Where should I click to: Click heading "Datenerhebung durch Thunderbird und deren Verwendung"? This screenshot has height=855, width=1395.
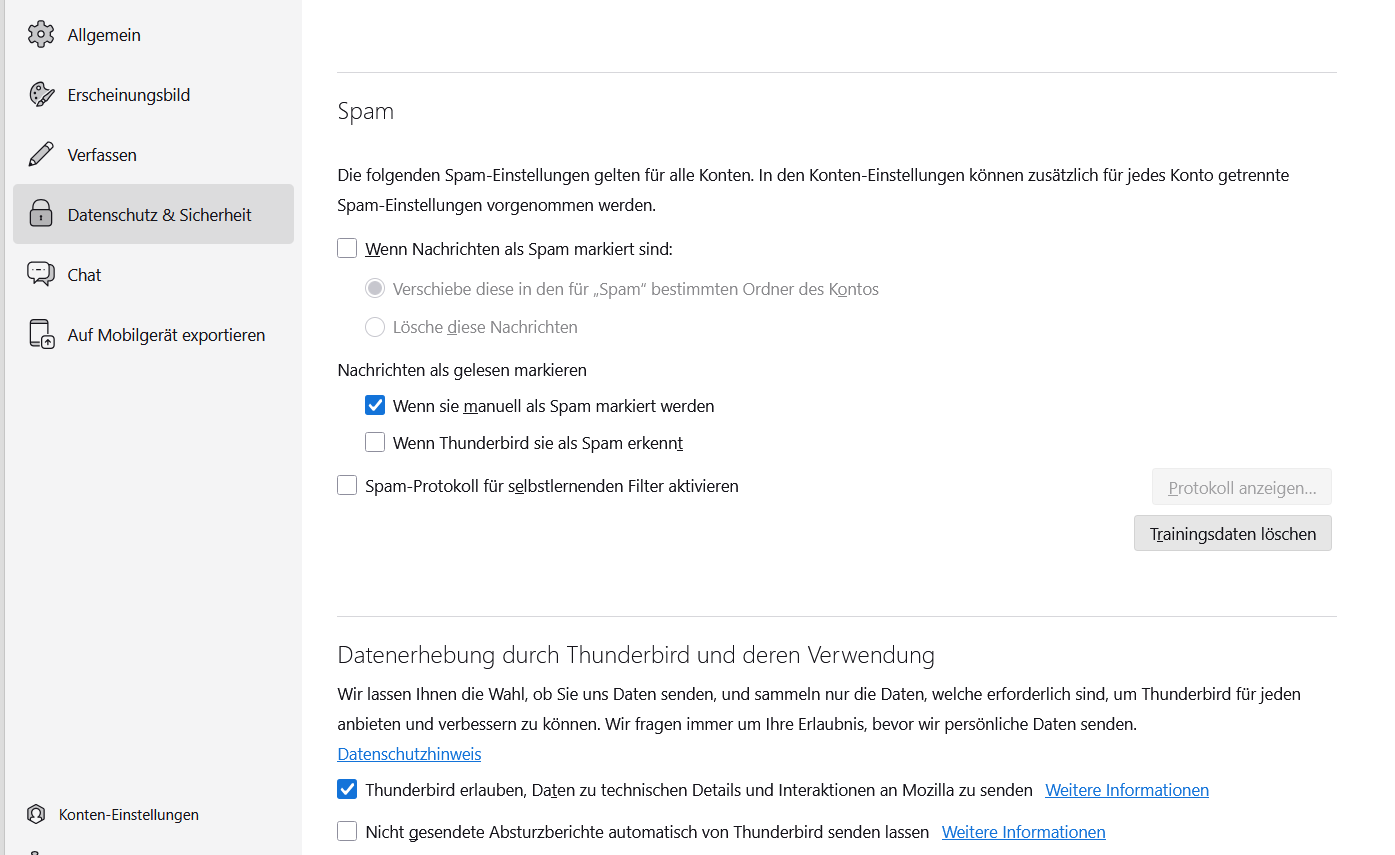(636, 655)
